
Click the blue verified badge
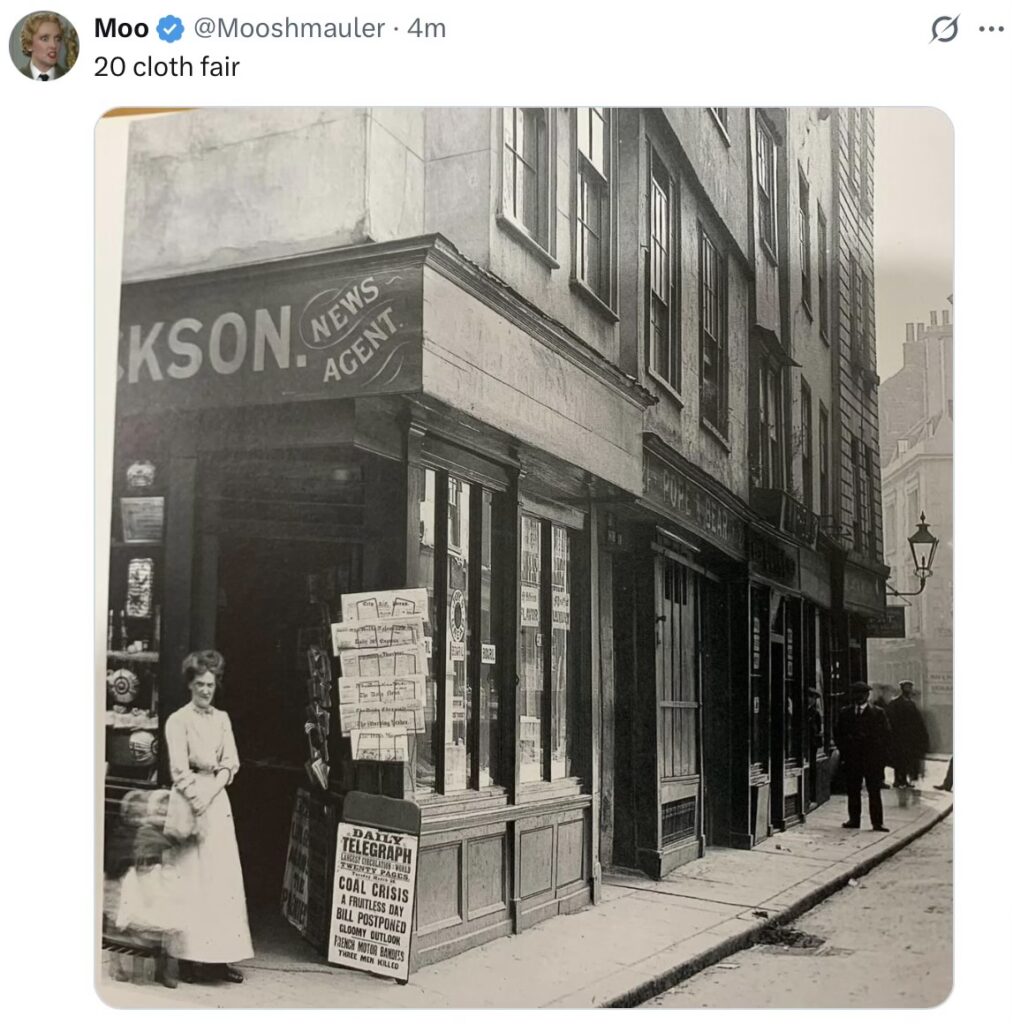(x=171, y=29)
